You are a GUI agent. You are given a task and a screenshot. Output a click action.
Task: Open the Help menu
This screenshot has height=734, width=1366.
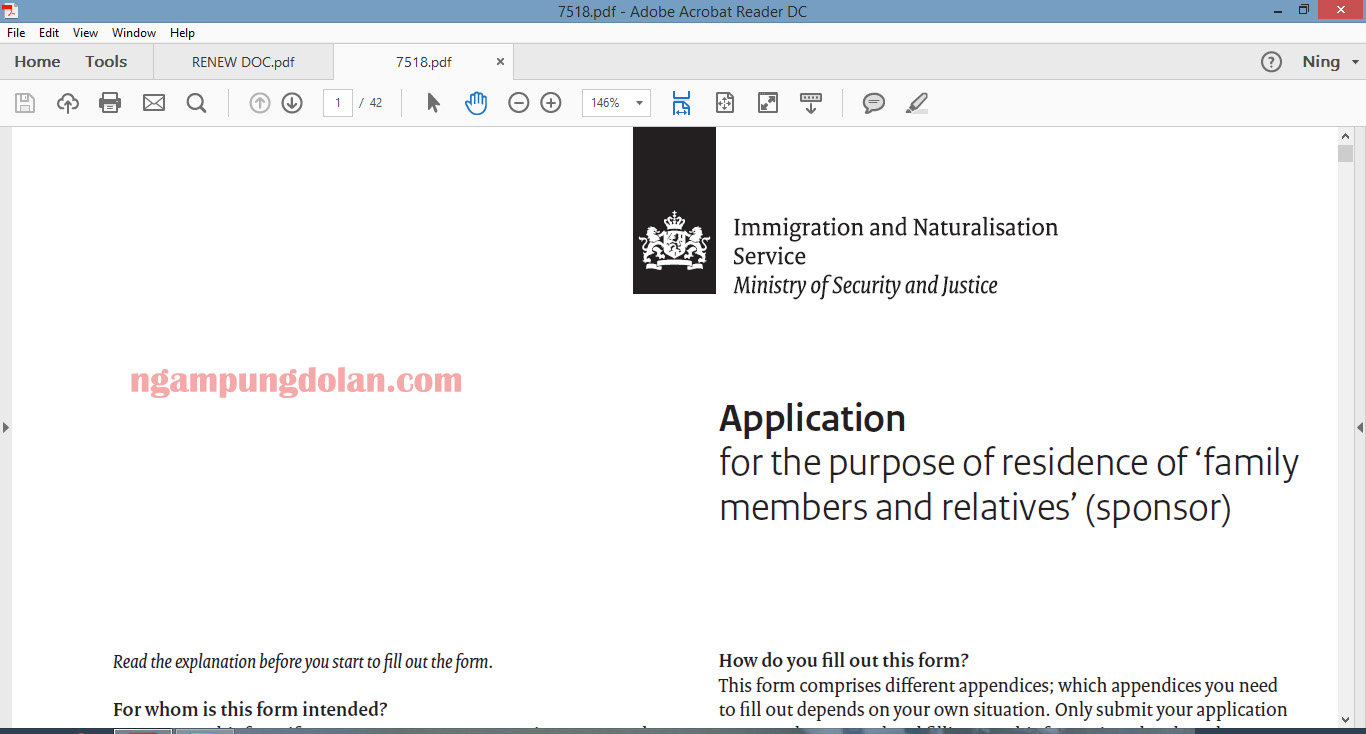(182, 33)
